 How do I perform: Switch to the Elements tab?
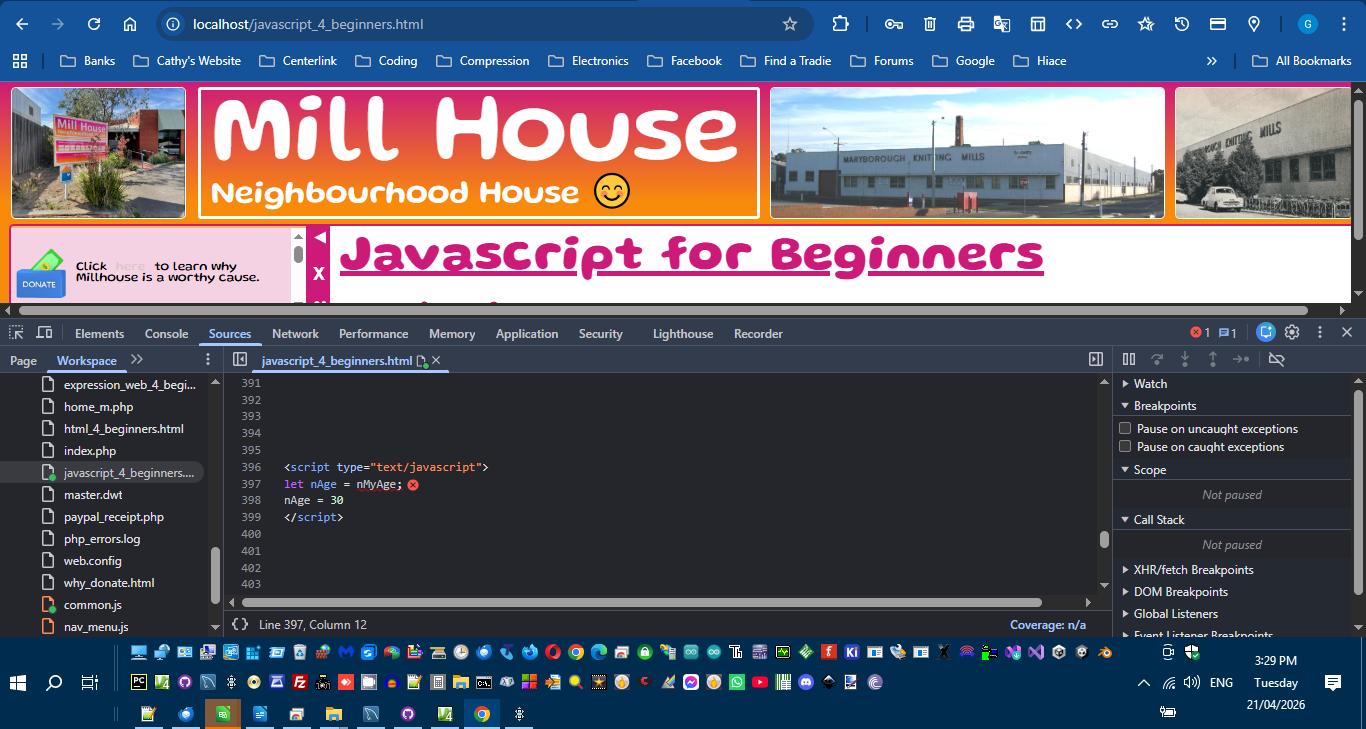click(99, 334)
